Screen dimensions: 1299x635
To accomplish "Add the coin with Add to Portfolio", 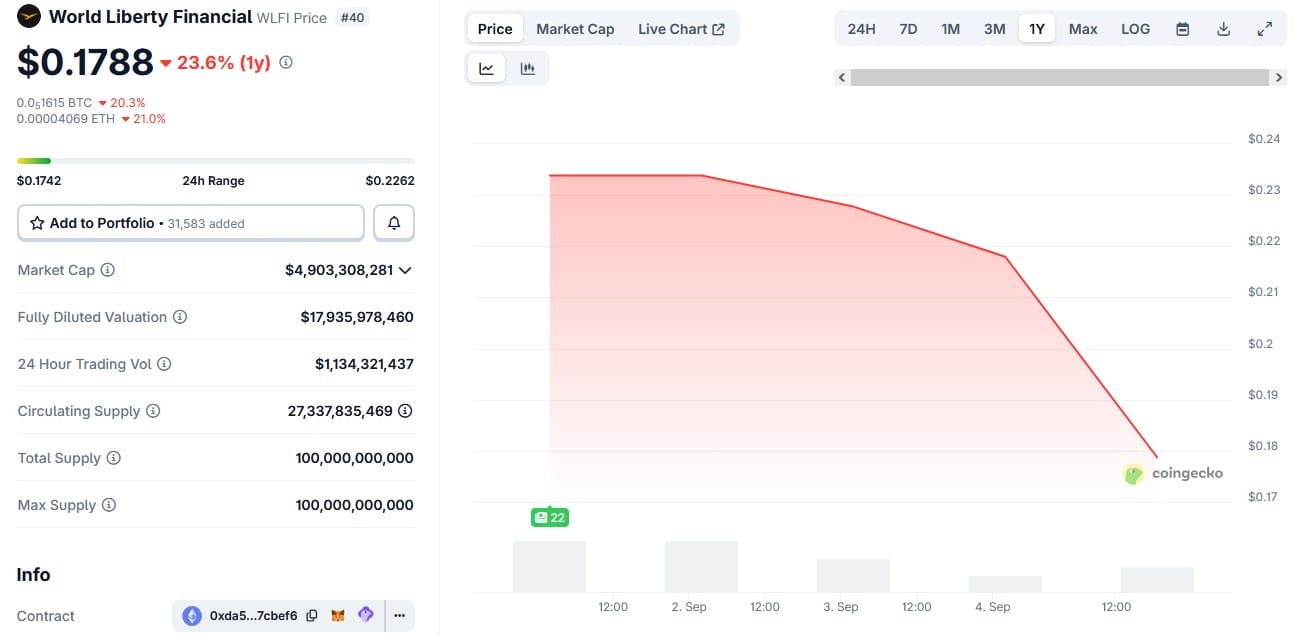I will coord(191,223).
